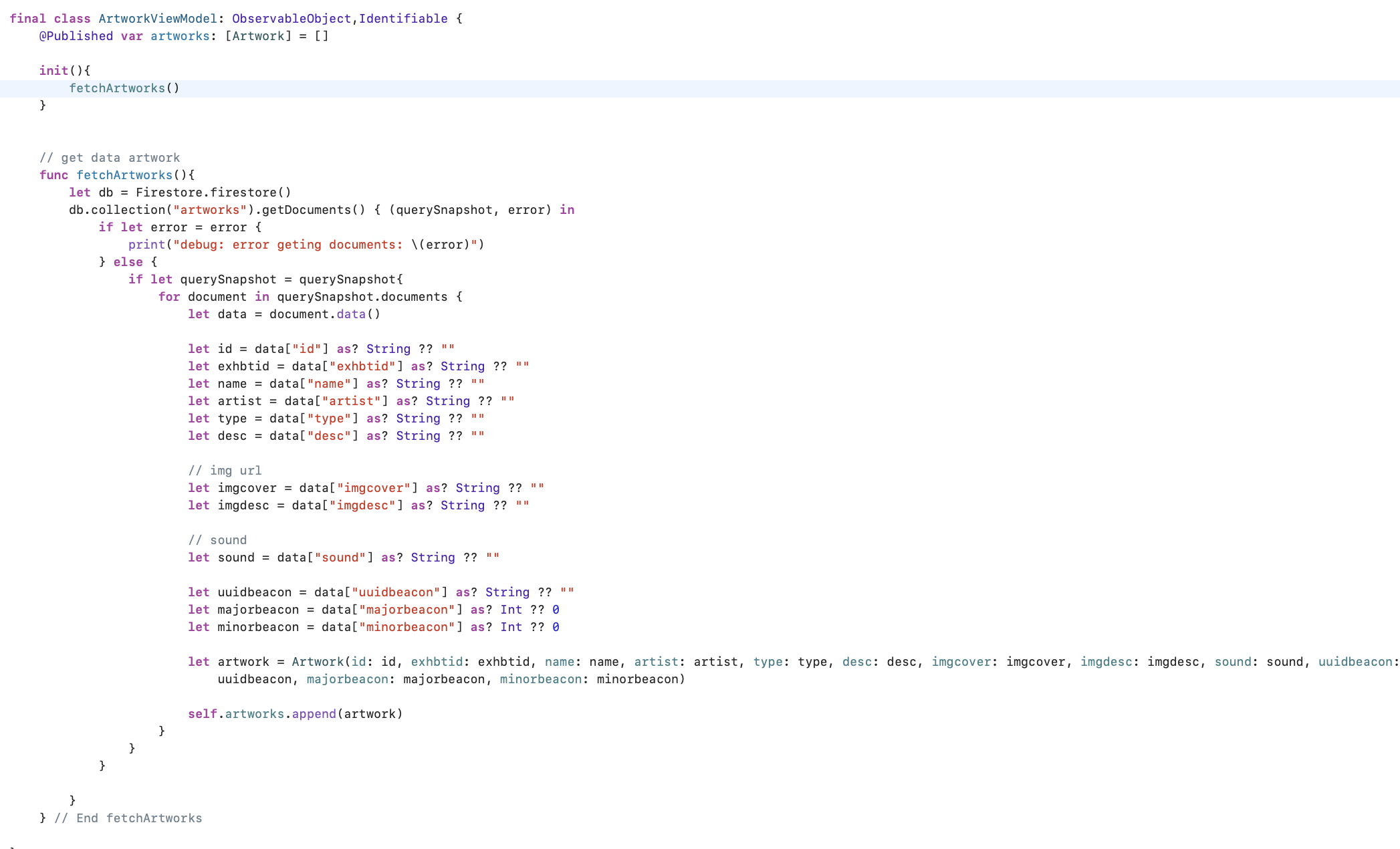Click the else keyword after error check
The width and height of the screenshot is (1400, 849).
tap(128, 262)
